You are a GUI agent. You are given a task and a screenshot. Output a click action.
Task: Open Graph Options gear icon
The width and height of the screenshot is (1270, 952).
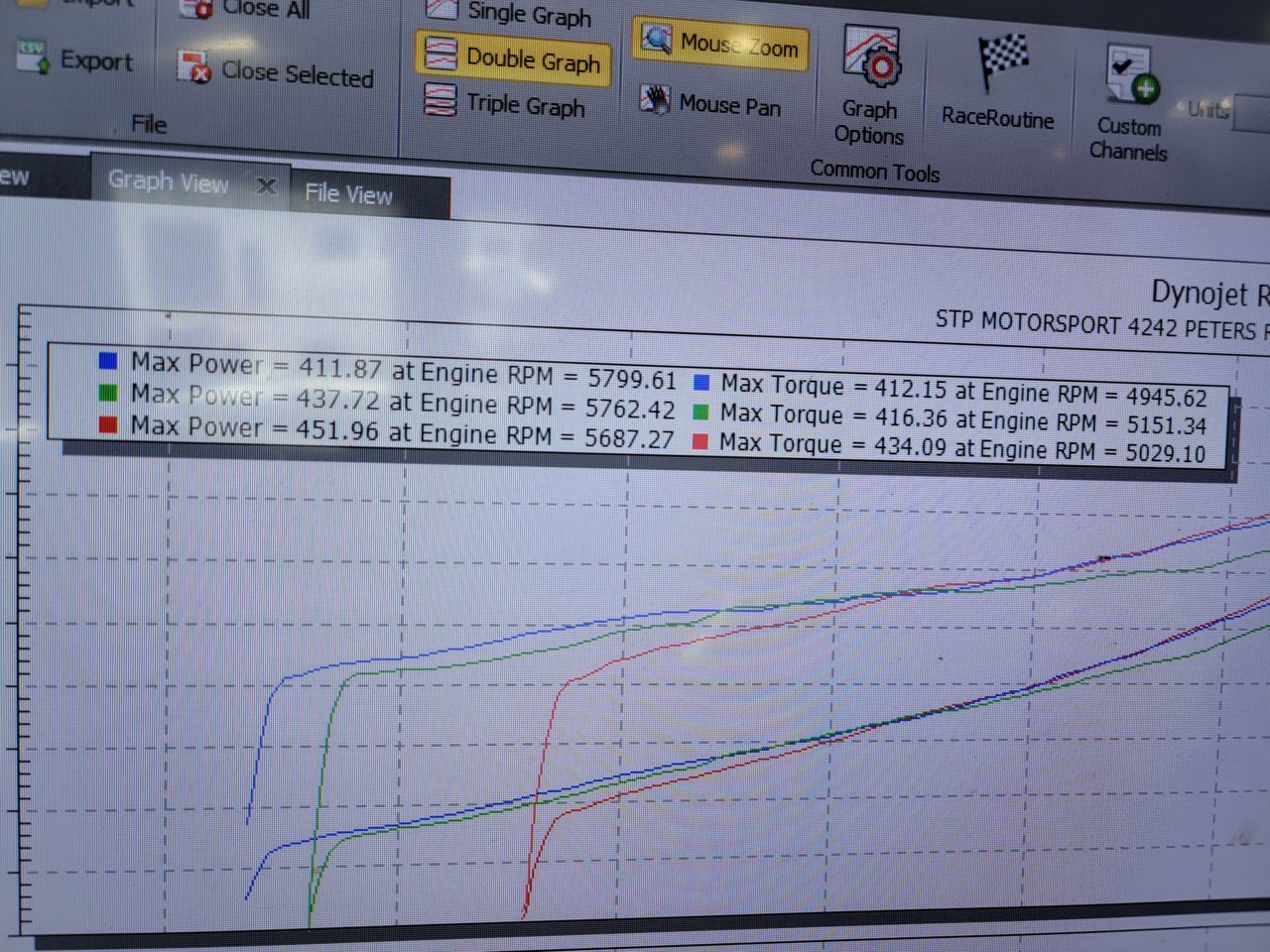point(872,58)
